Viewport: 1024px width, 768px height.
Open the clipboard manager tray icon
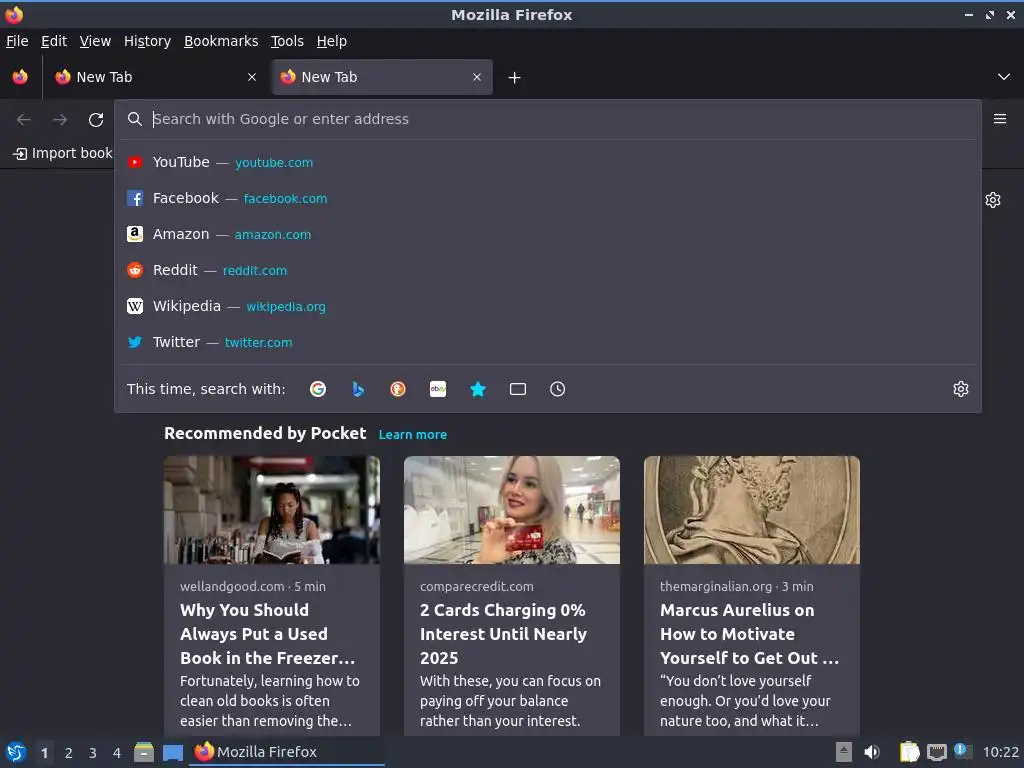point(909,752)
